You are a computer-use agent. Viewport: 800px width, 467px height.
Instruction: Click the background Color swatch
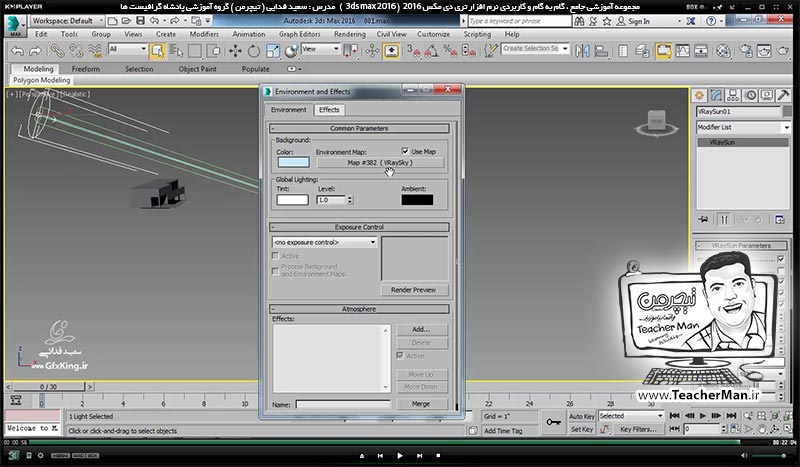tap(293, 162)
